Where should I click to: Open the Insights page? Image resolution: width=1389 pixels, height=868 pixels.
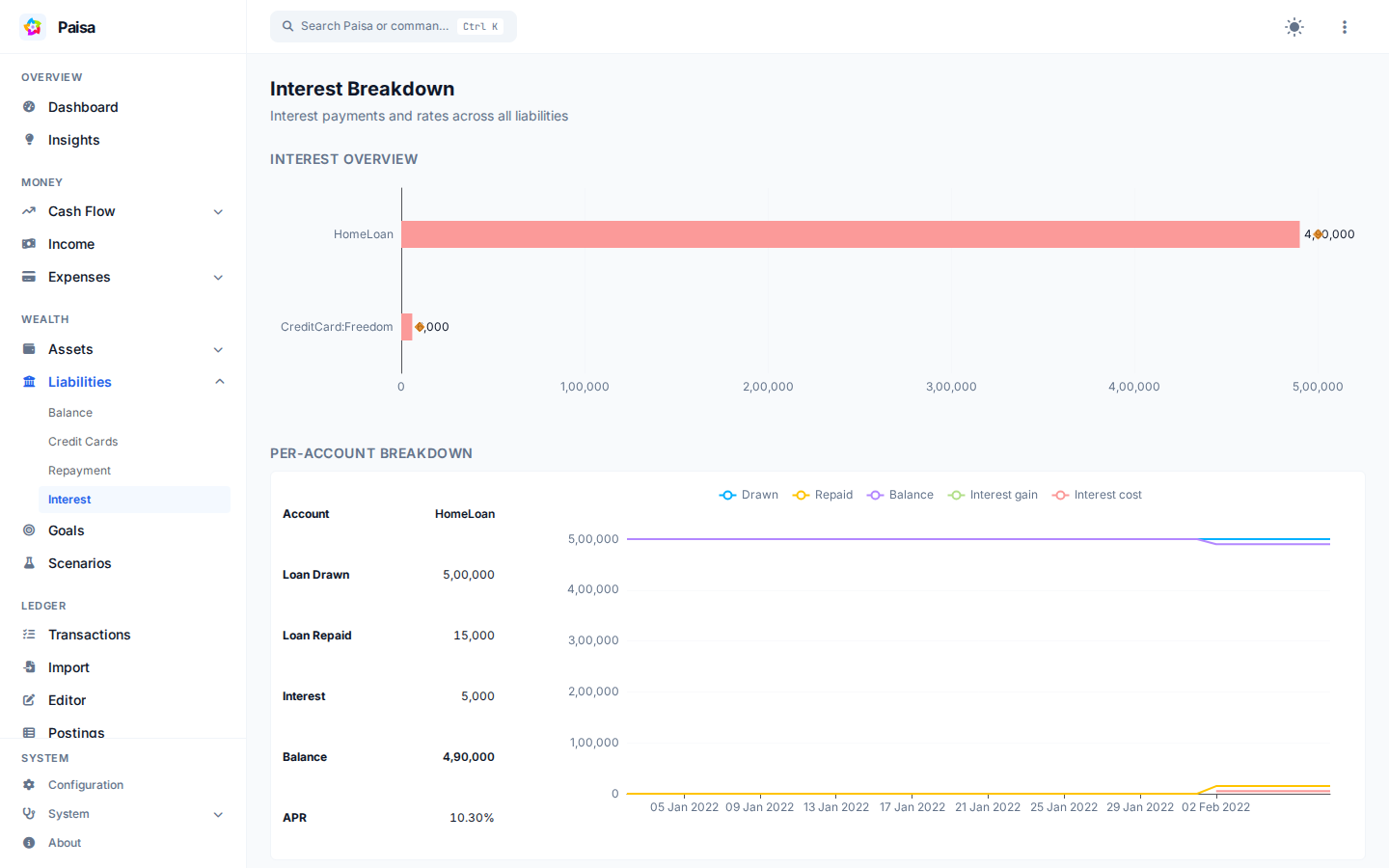click(73, 140)
